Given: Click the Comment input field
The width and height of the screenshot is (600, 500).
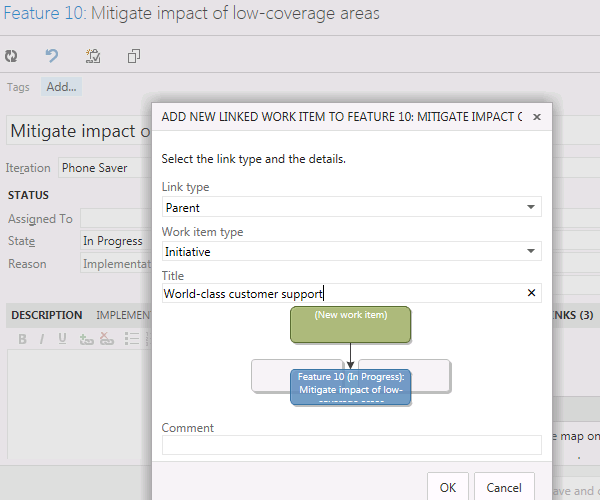Looking at the screenshot, I should (x=352, y=445).
